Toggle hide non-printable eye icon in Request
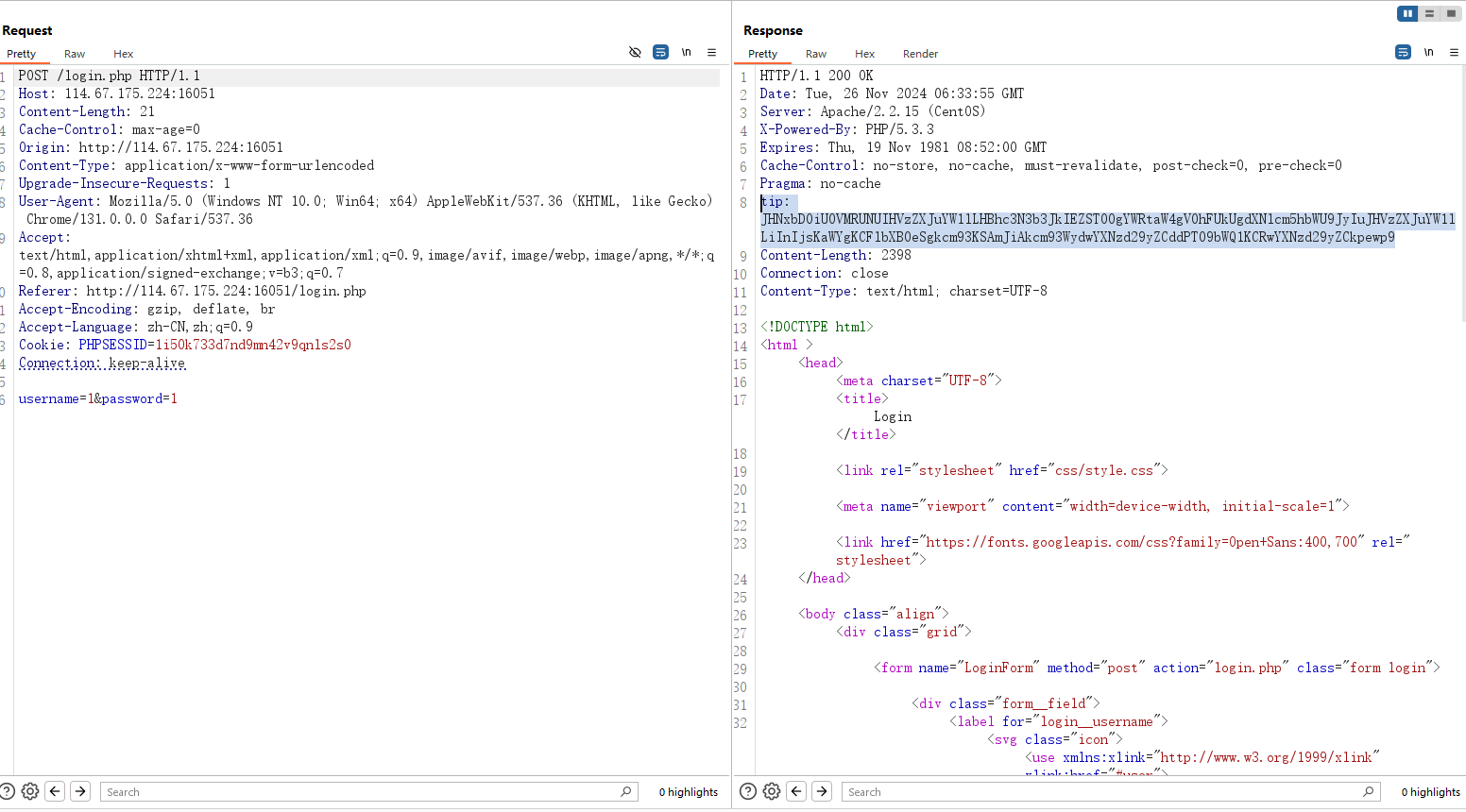Viewport: 1466px width, 812px height. pyautogui.click(x=635, y=53)
